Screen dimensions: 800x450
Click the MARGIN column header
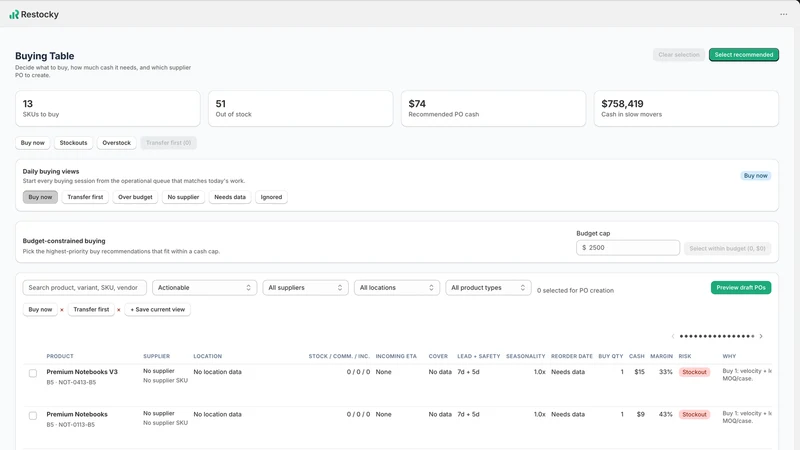[661, 356]
